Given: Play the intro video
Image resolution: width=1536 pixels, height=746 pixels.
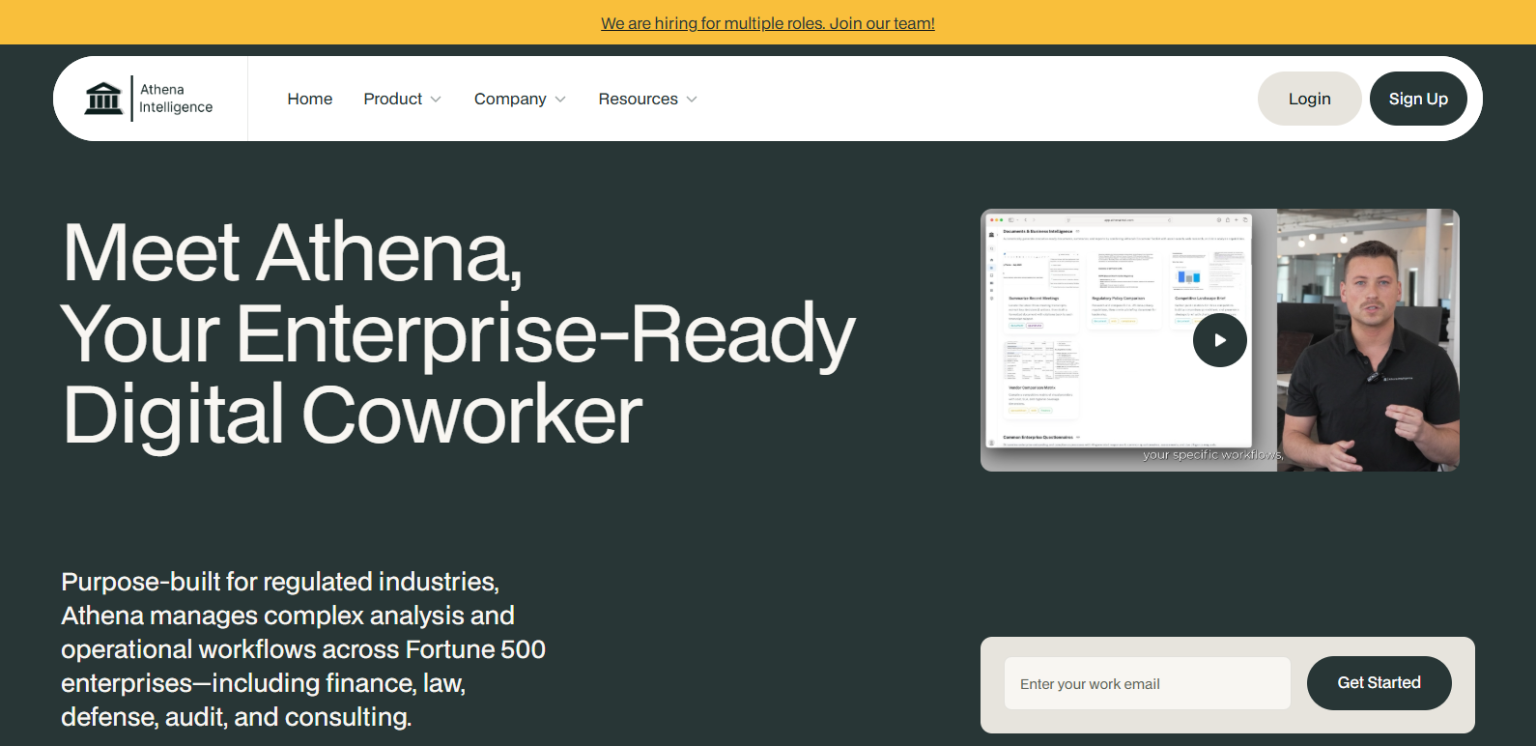Looking at the screenshot, I should (x=1219, y=340).
